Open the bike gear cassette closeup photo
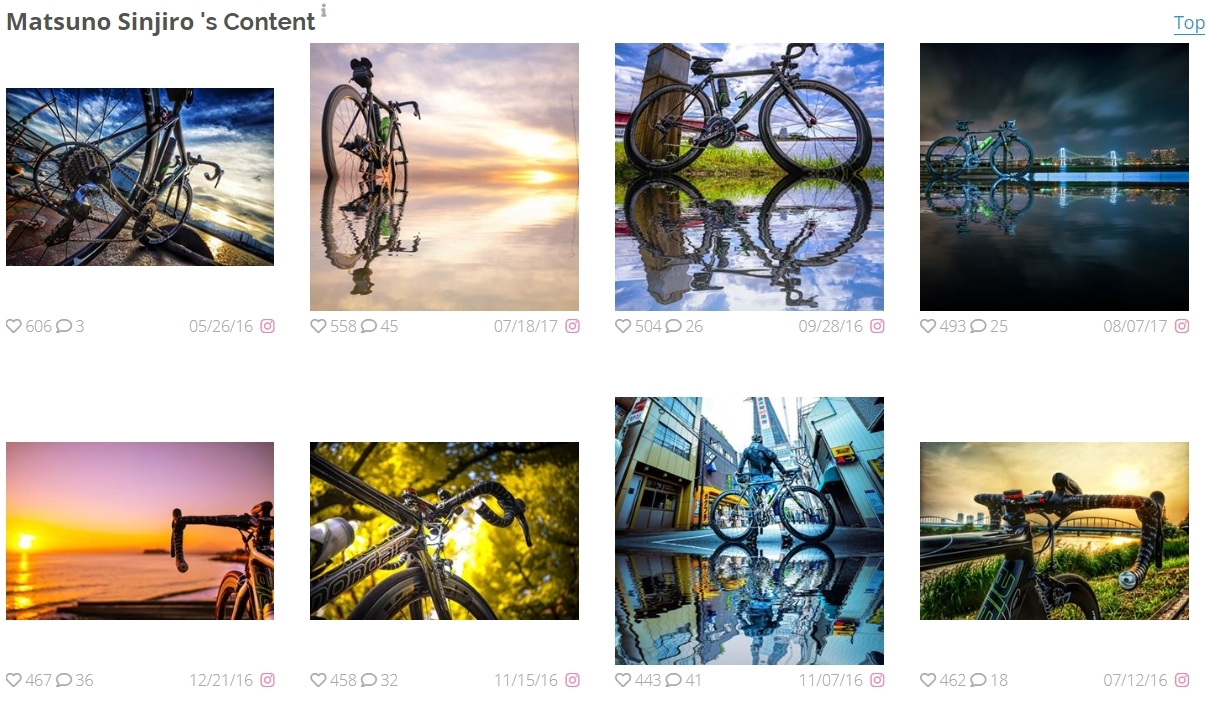Image resolution: width=1210 pixels, height=701 pixels. point(140,177)
